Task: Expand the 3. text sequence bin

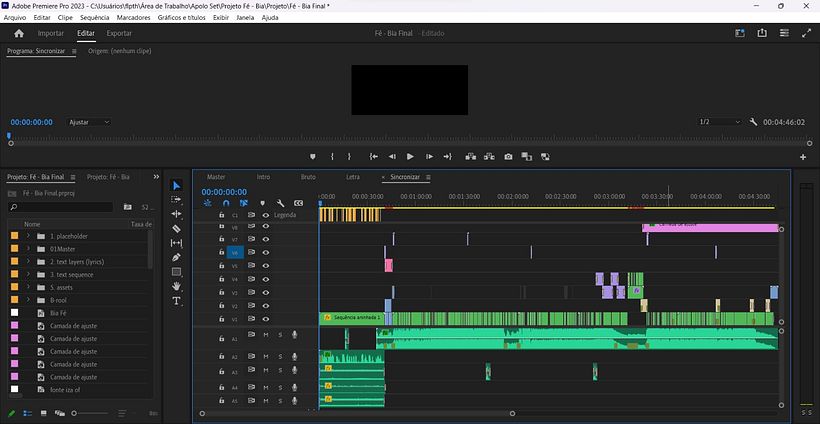Action: 28,274
